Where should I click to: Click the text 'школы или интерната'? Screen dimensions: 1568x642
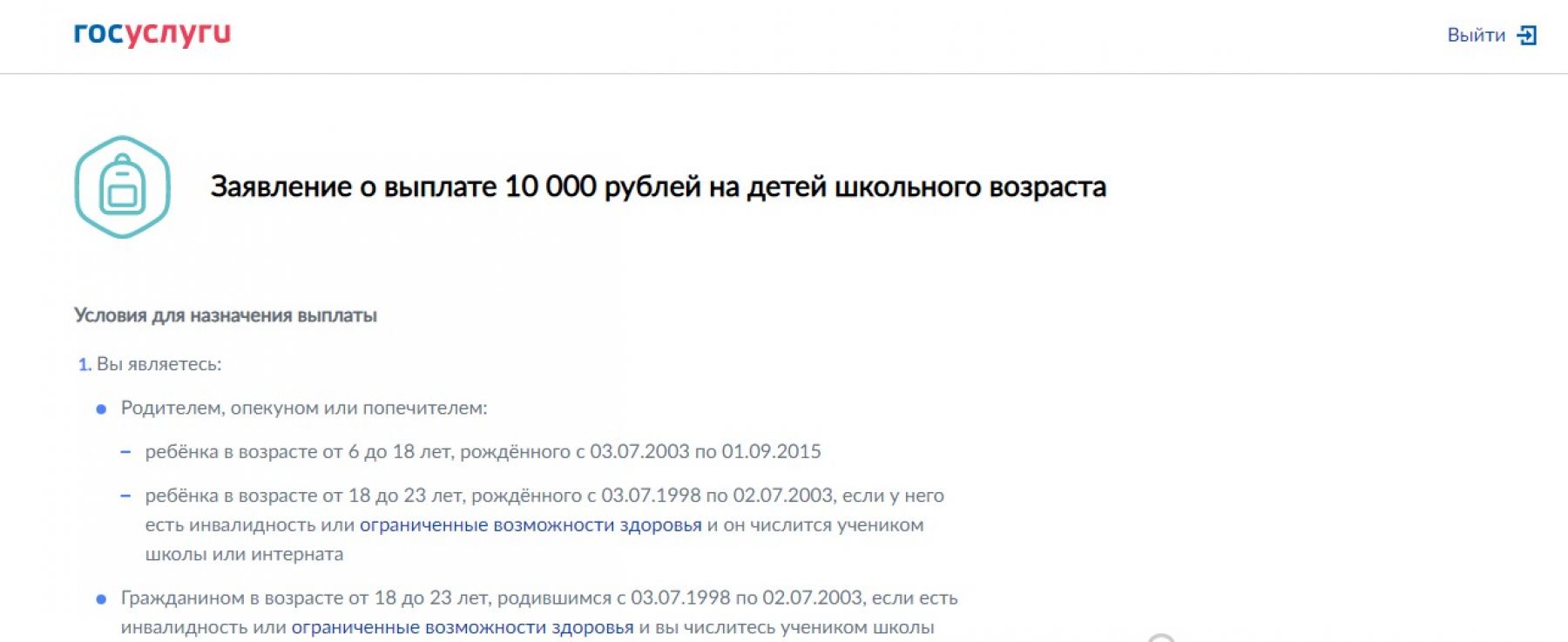point(244,554)
